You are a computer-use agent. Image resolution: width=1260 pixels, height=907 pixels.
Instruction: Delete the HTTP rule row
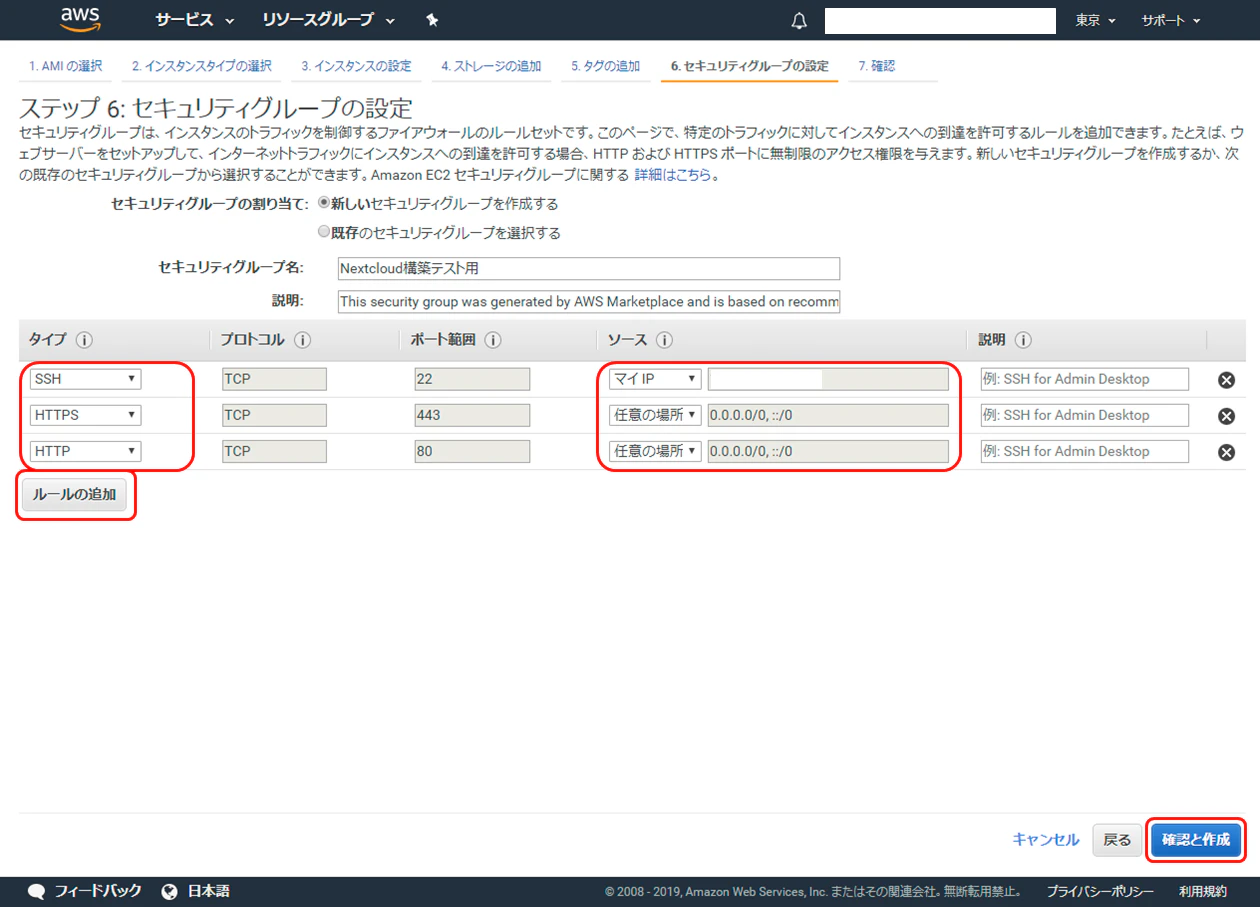click(x=1226, y=452)
